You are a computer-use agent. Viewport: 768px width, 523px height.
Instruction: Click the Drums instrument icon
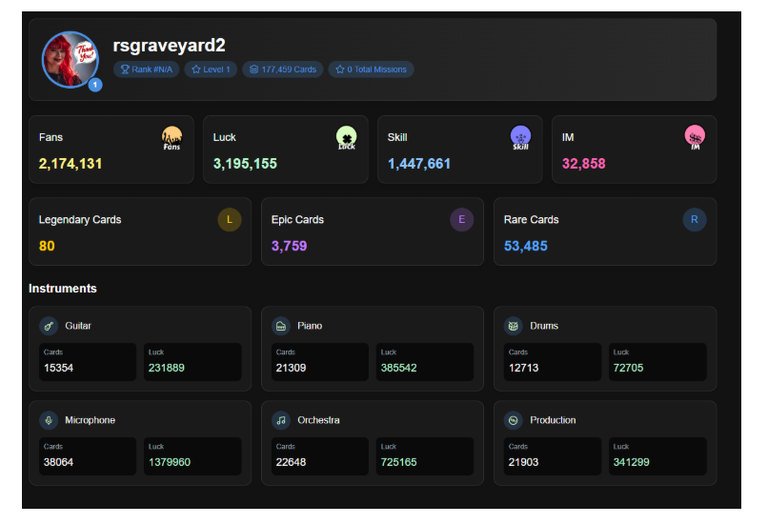coord(513,326)
